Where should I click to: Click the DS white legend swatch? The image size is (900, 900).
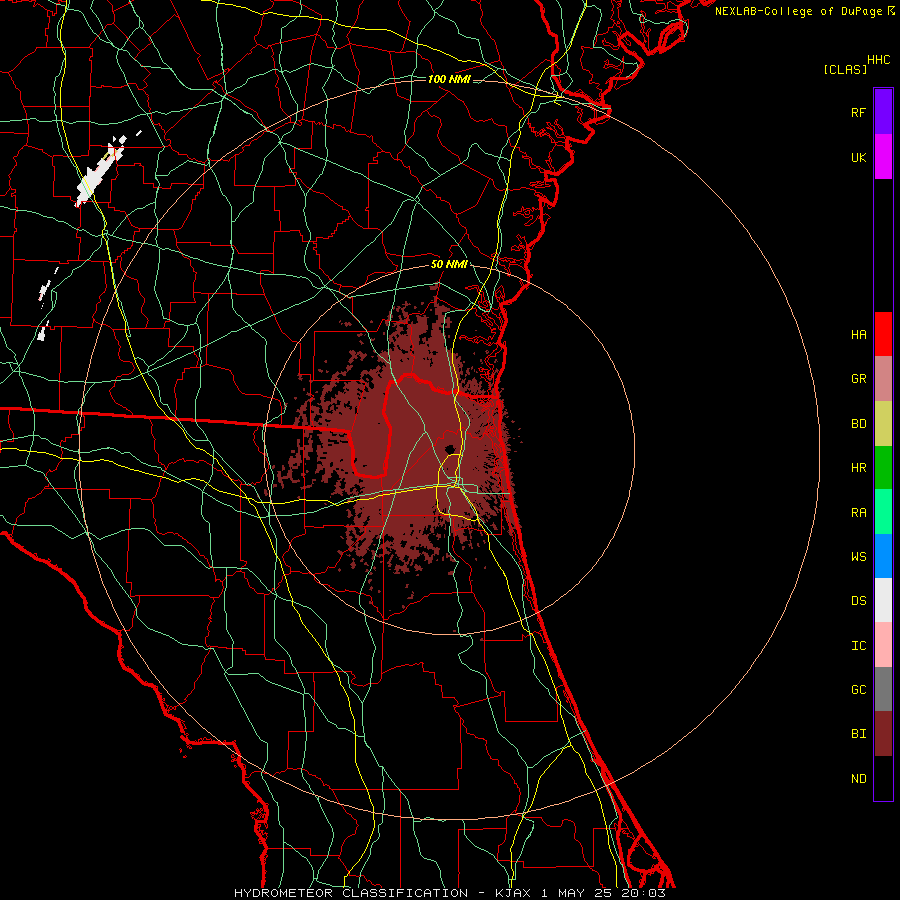point(883,600)
